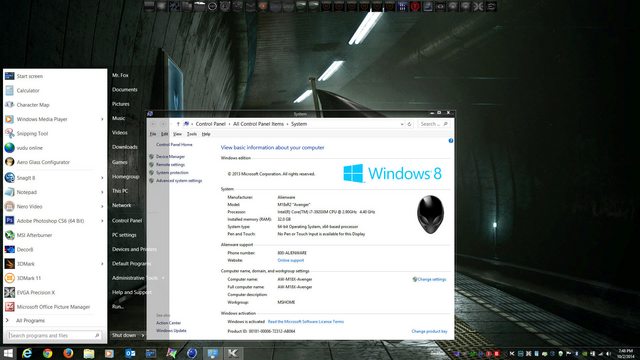
Task: Open the File menu in System window
Action: point(153,134)
